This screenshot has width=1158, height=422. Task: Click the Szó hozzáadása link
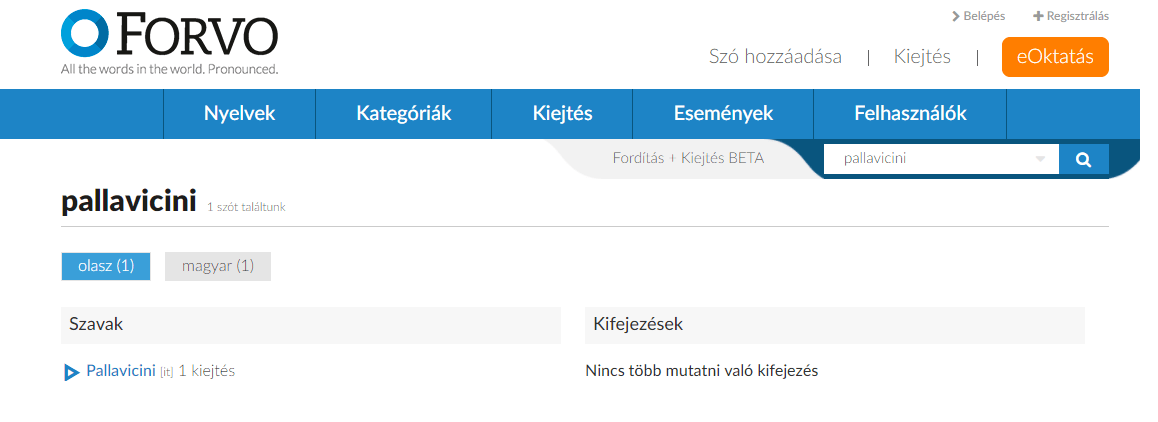pyautogui.click(x=775, y=57)
